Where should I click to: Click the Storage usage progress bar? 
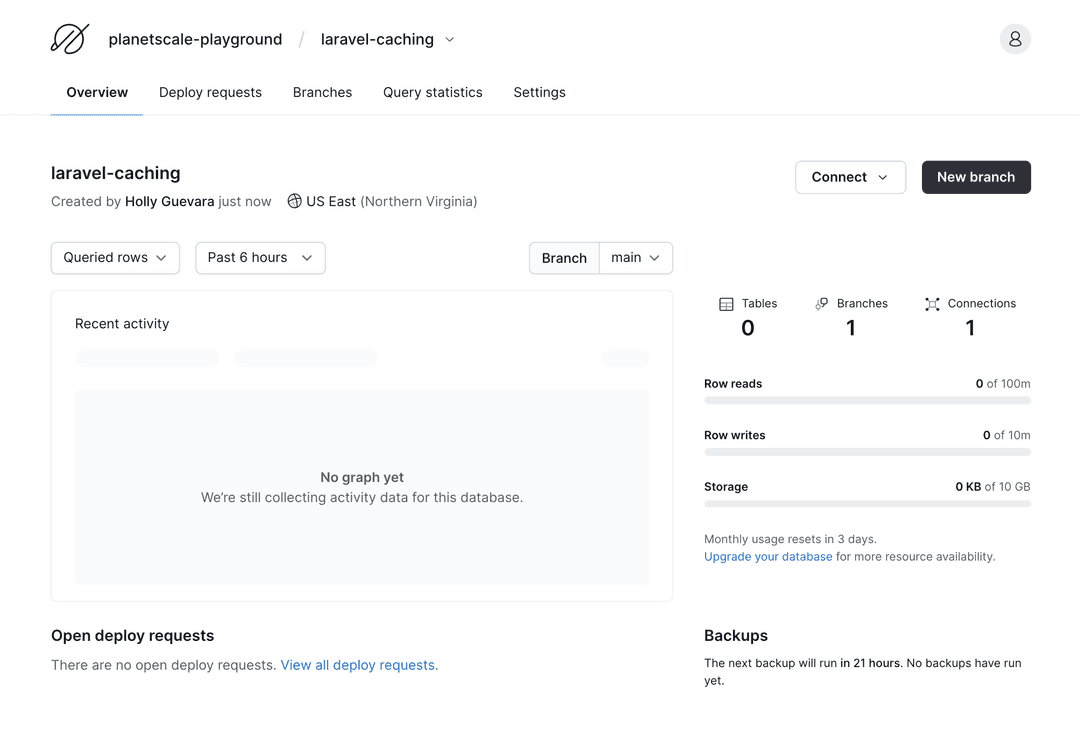pos(867,504)
